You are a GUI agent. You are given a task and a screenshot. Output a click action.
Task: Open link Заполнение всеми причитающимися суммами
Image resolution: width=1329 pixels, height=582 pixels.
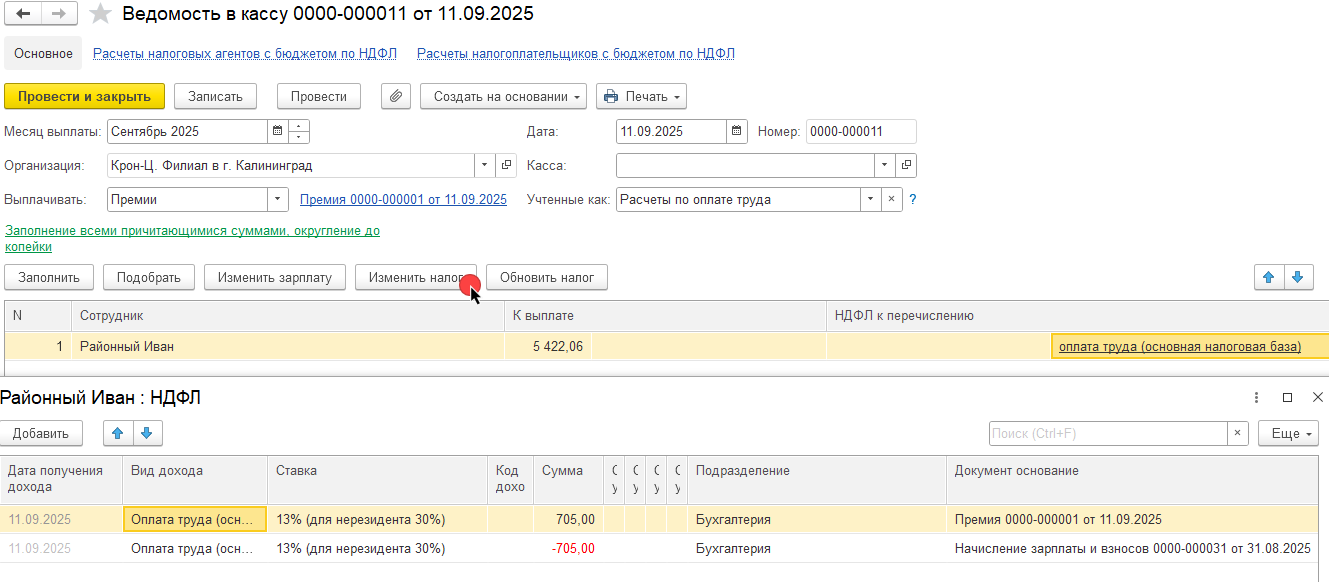pos(193,238)
